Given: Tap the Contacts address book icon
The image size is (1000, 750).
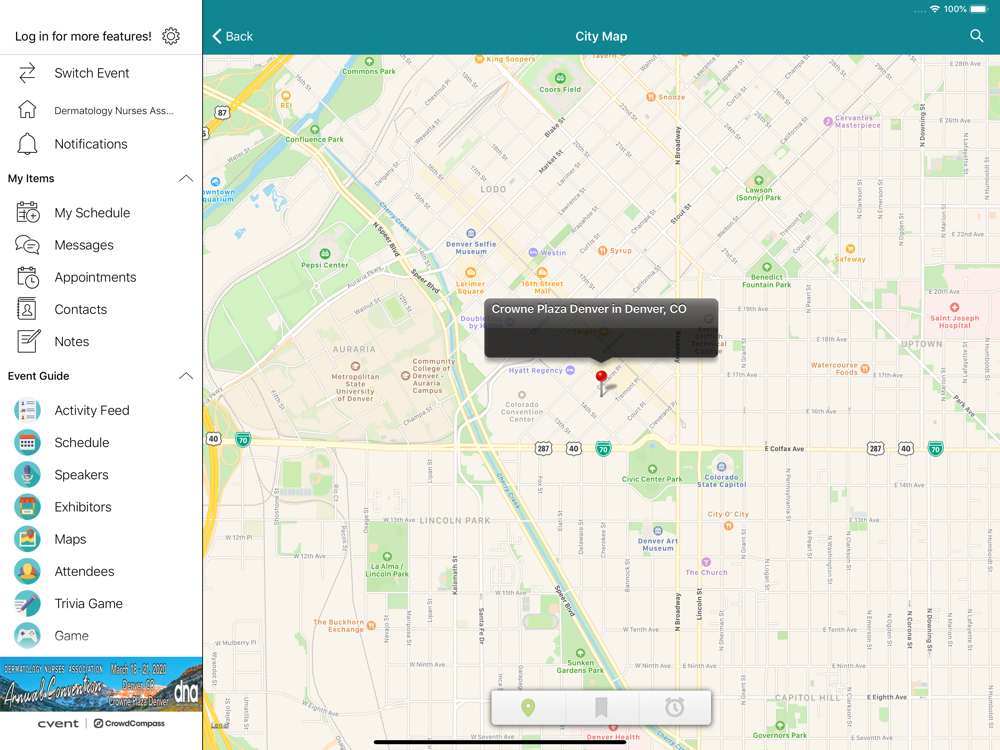Looking at the screenshot, I should (x=27, y=309).
